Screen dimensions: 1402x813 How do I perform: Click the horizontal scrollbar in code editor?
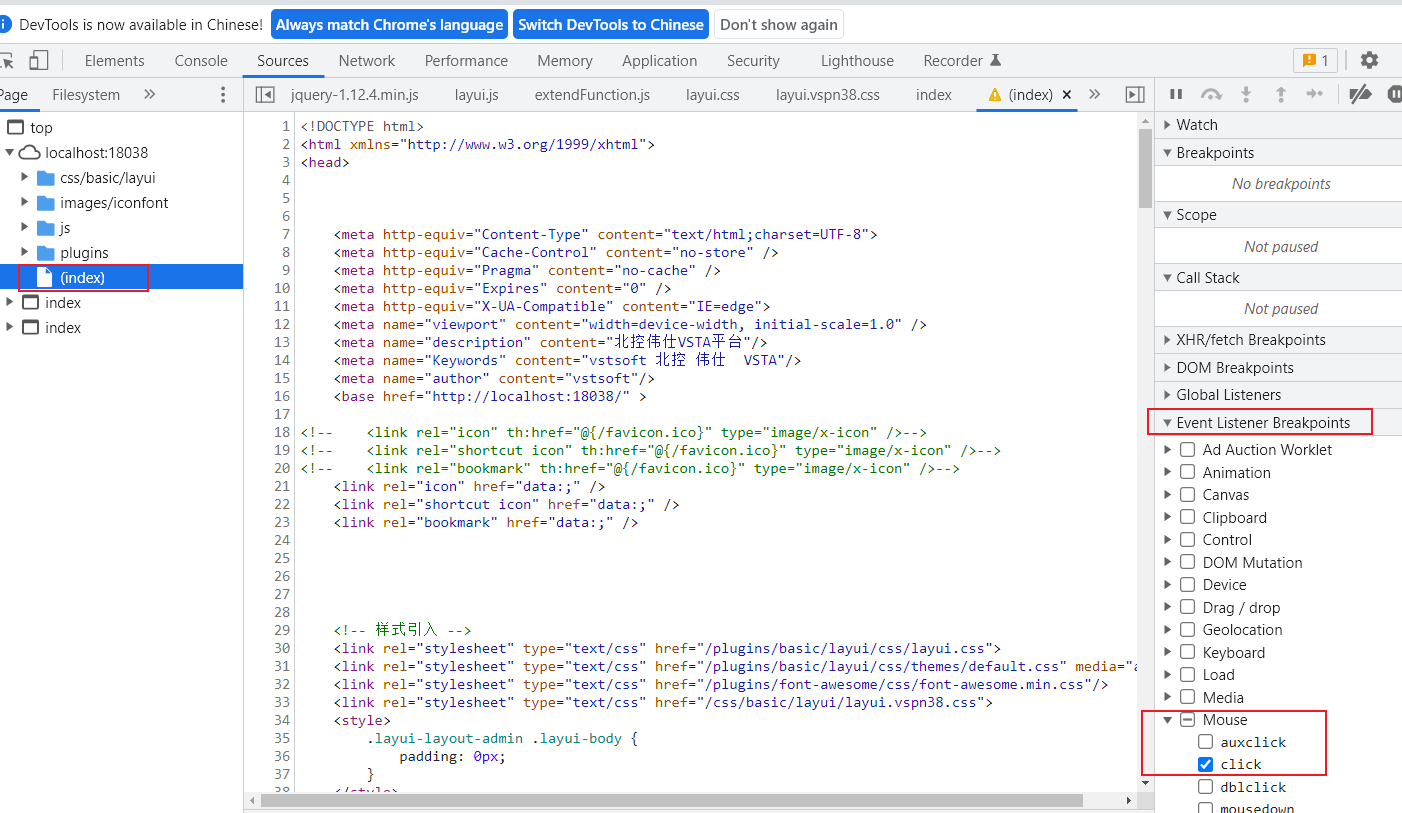coord(670,801)
